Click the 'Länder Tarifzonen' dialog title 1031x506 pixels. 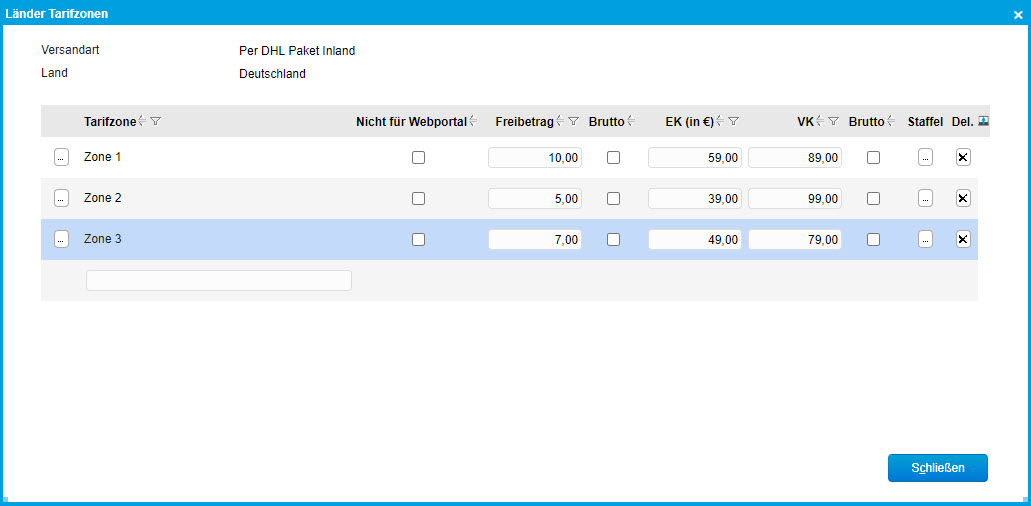(57, 14)
